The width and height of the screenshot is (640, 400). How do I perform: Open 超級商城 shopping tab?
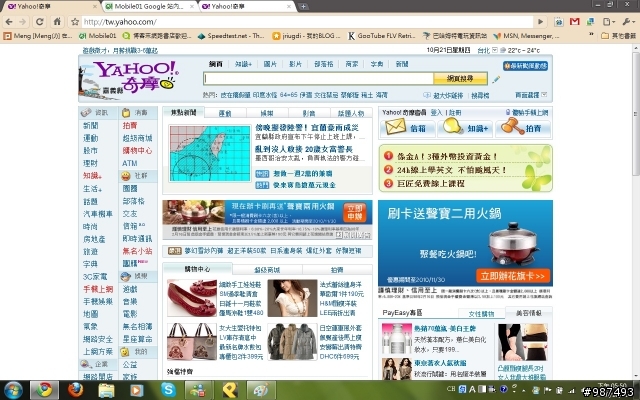(267, 270)
